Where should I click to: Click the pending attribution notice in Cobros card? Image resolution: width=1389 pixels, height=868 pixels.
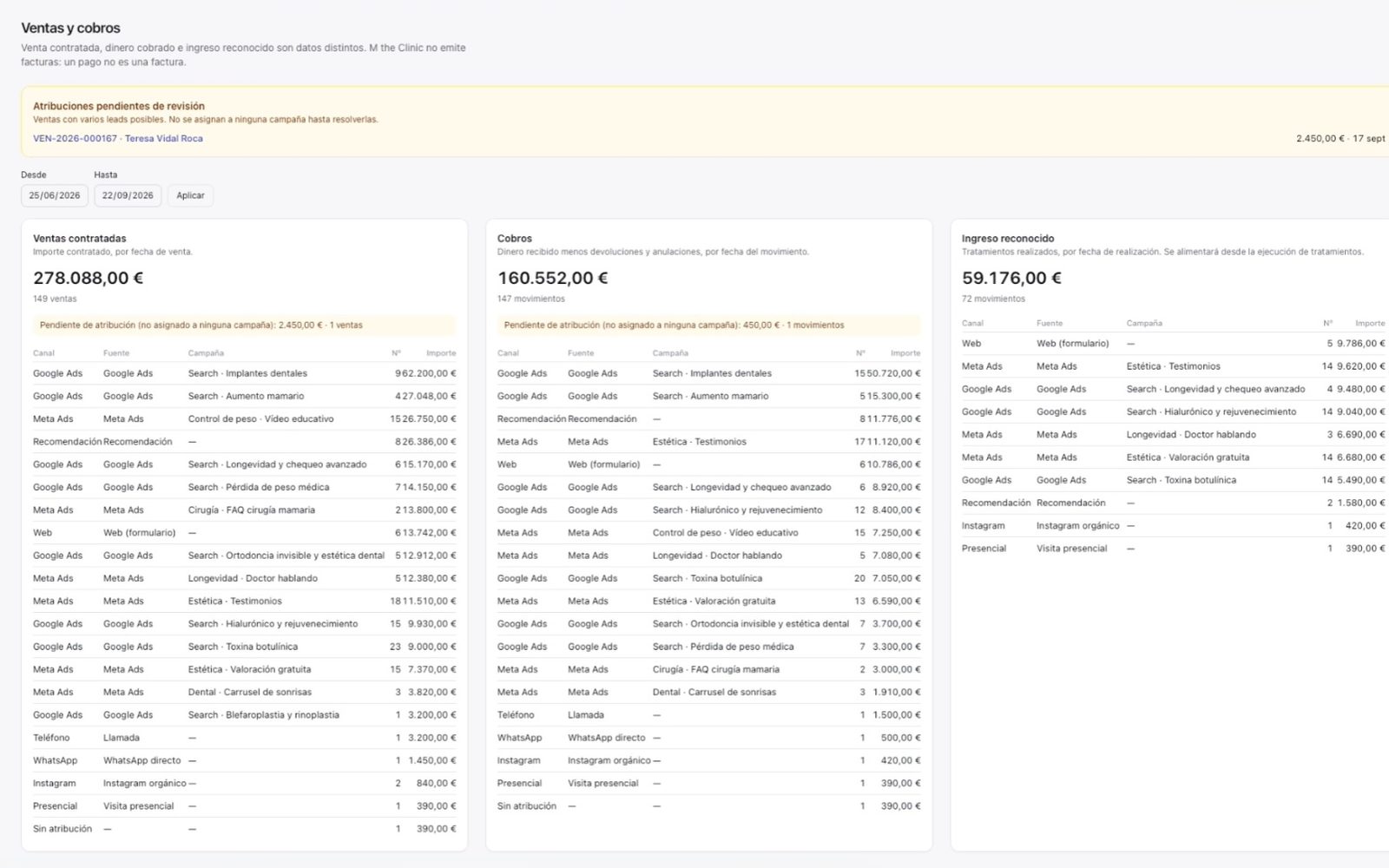(708, 325)
